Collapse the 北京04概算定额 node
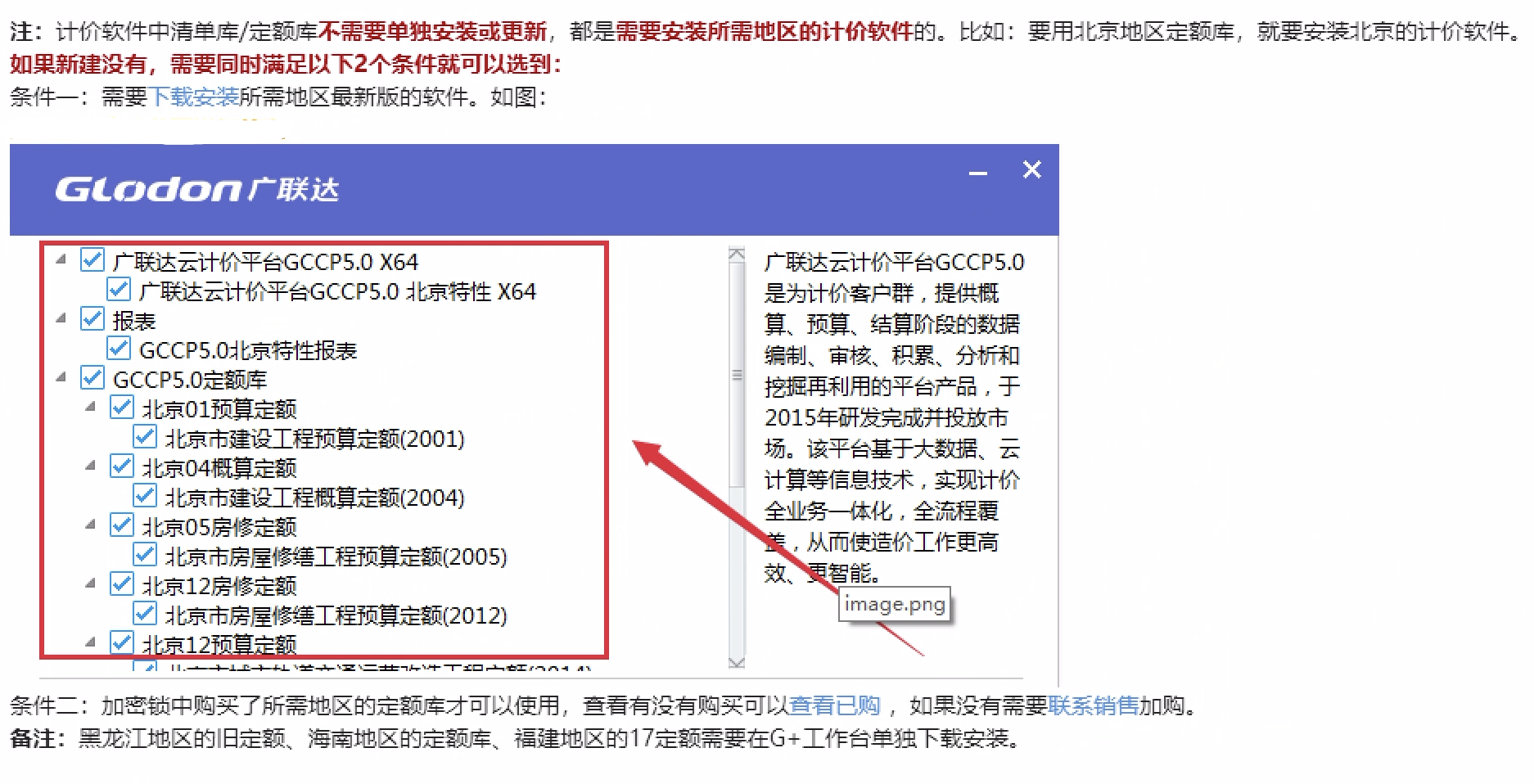The image size is (1534, 784). 91,466
